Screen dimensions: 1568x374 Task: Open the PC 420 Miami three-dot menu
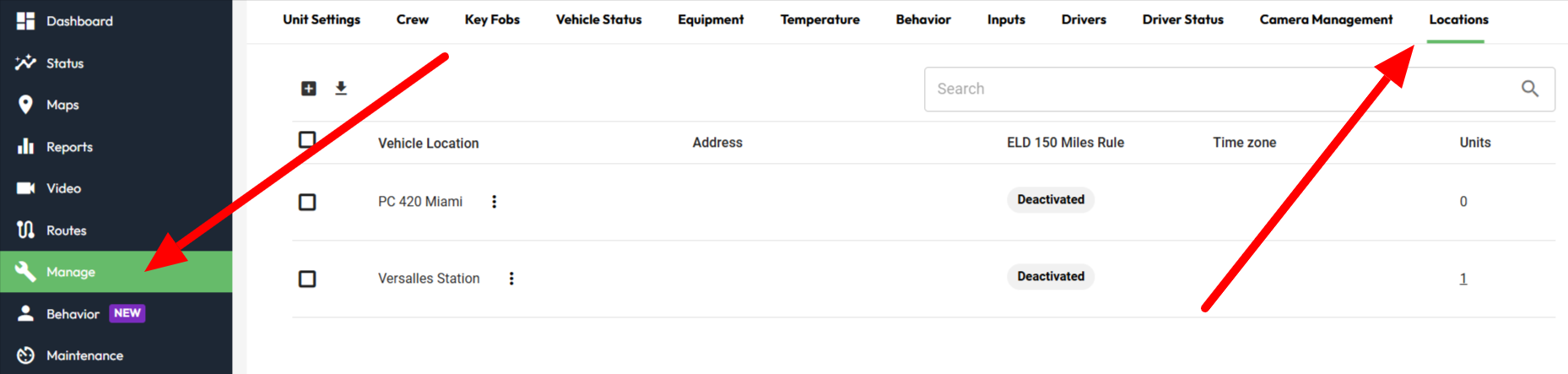495,202
